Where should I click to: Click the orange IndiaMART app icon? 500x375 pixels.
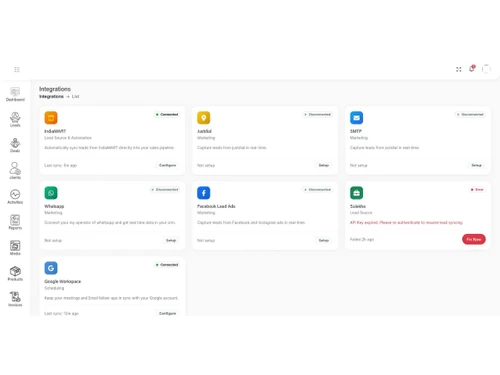coord(51,118)
